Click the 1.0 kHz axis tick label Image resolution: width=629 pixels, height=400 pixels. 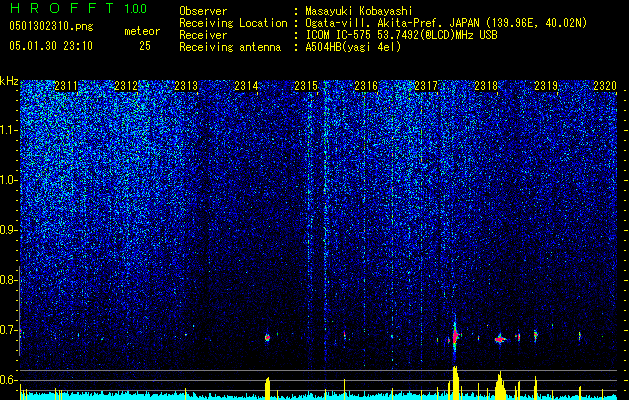(9, 180)
